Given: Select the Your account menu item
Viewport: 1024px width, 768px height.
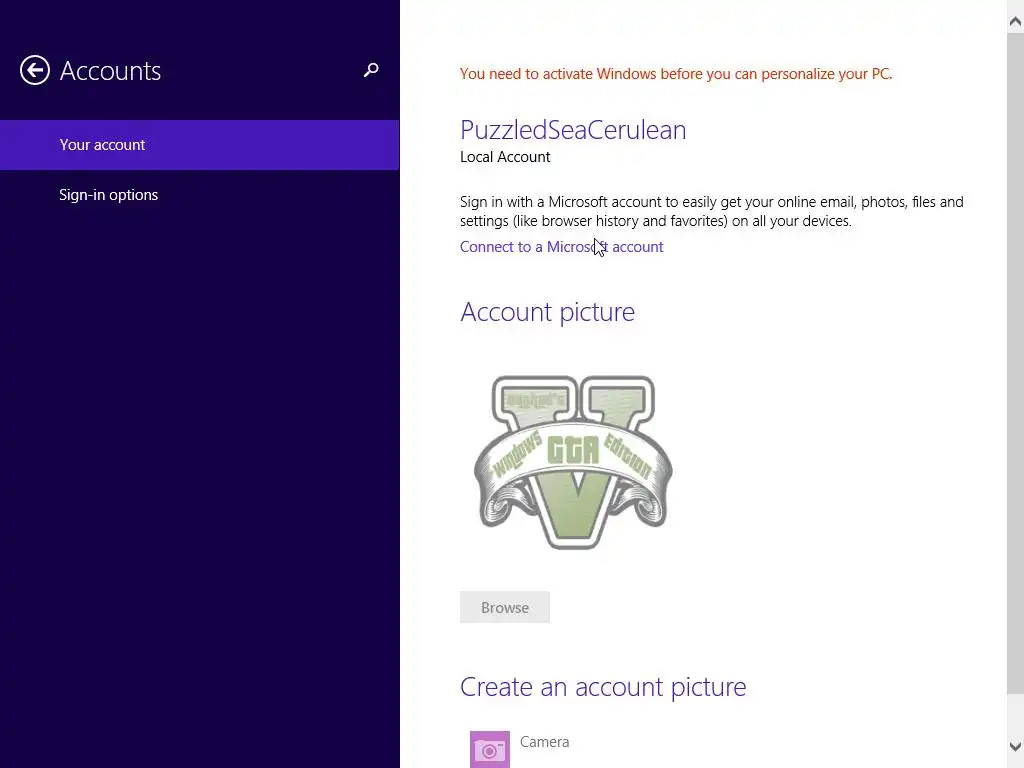Looking at the screenshot, I should tap(199, 145).
